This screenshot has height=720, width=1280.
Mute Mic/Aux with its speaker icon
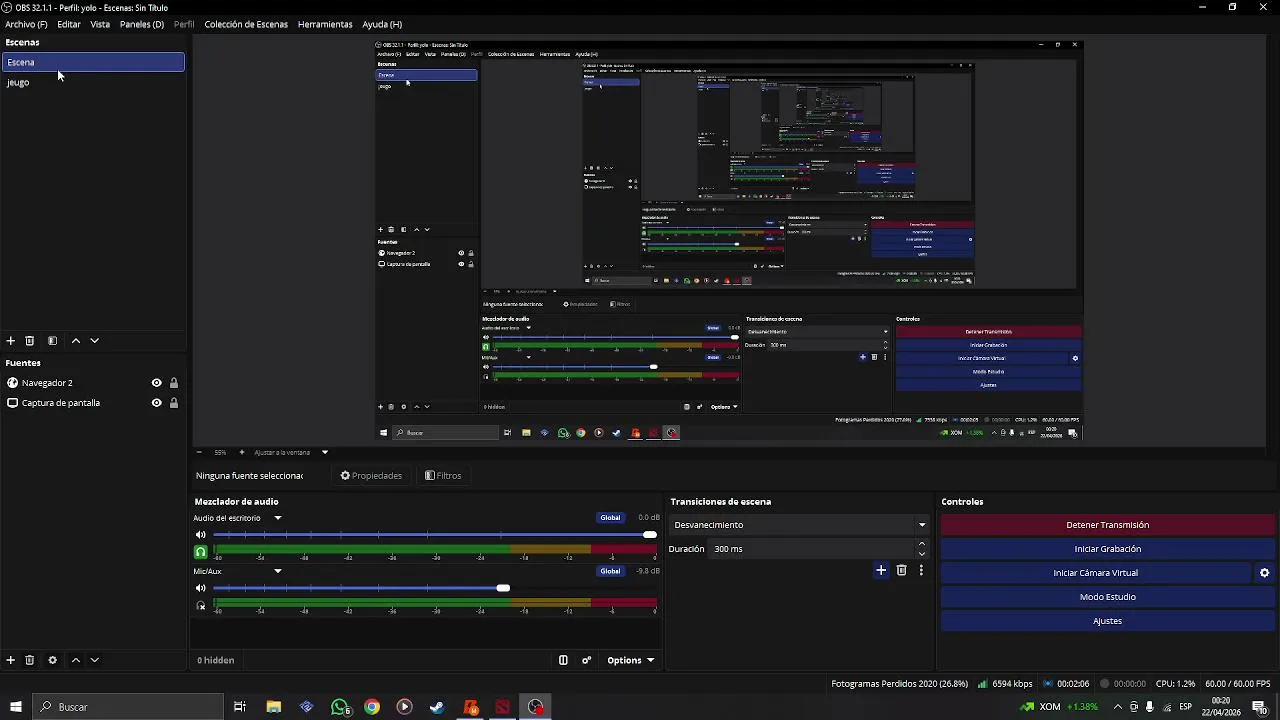point(200,588)
